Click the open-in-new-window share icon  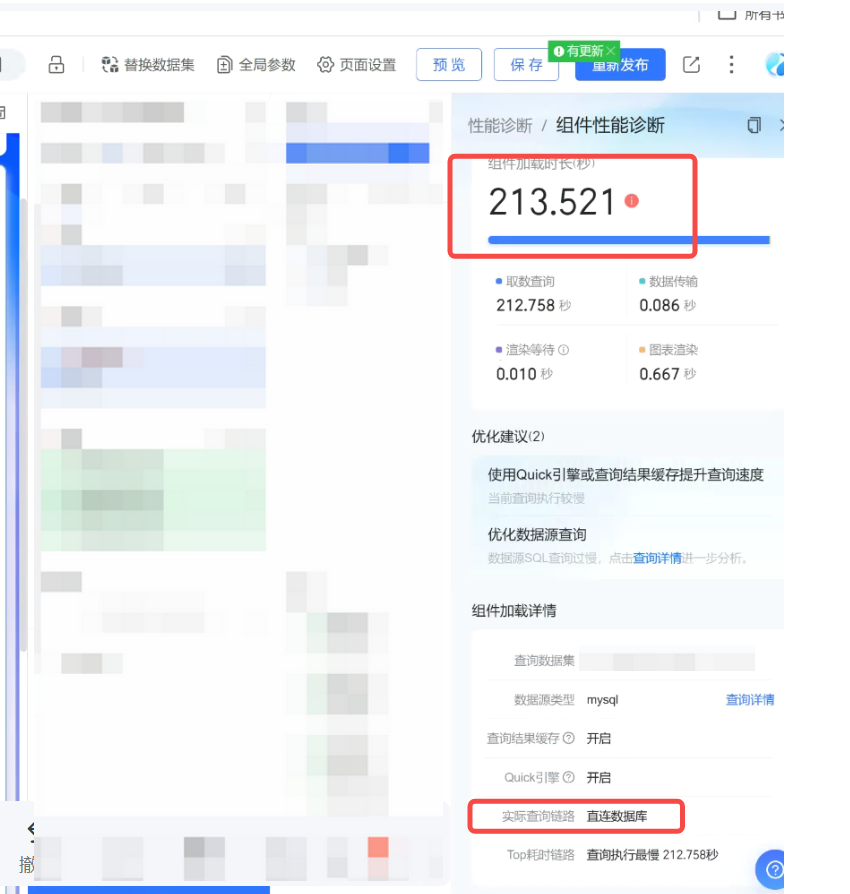click(691, 65)
